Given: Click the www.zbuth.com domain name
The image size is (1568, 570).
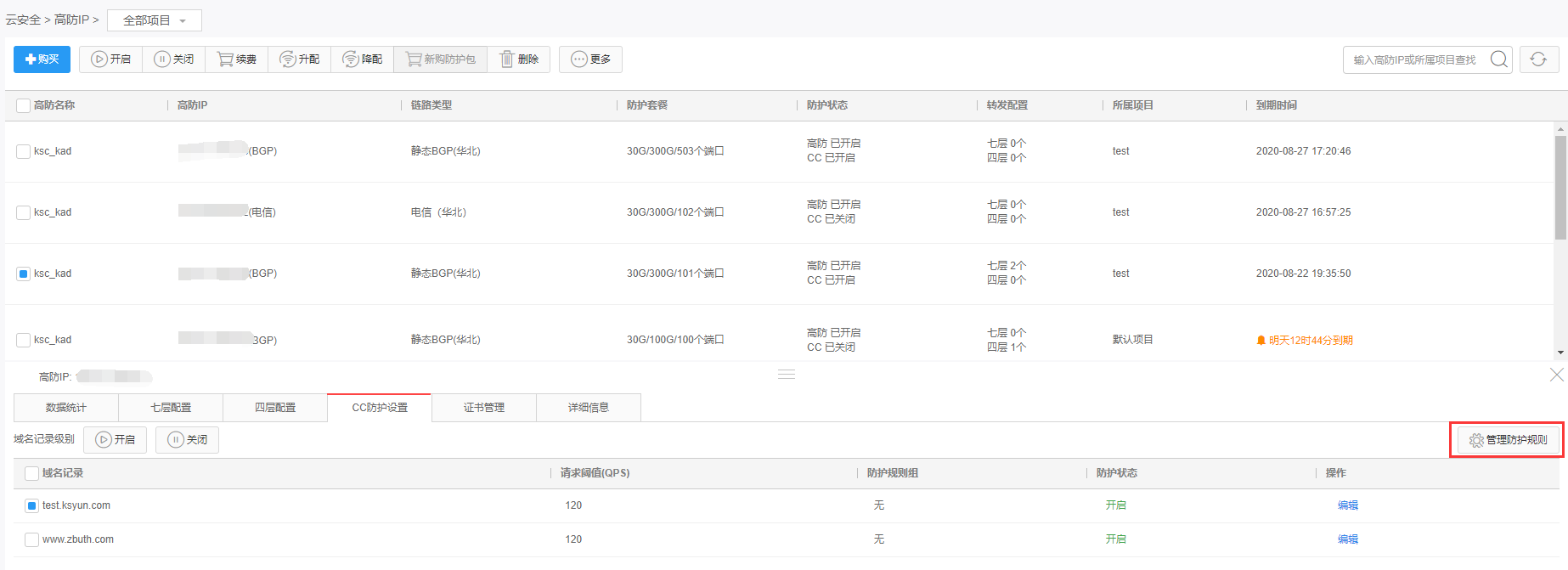Looking at the screenshot, I should (x=78, y=539).
